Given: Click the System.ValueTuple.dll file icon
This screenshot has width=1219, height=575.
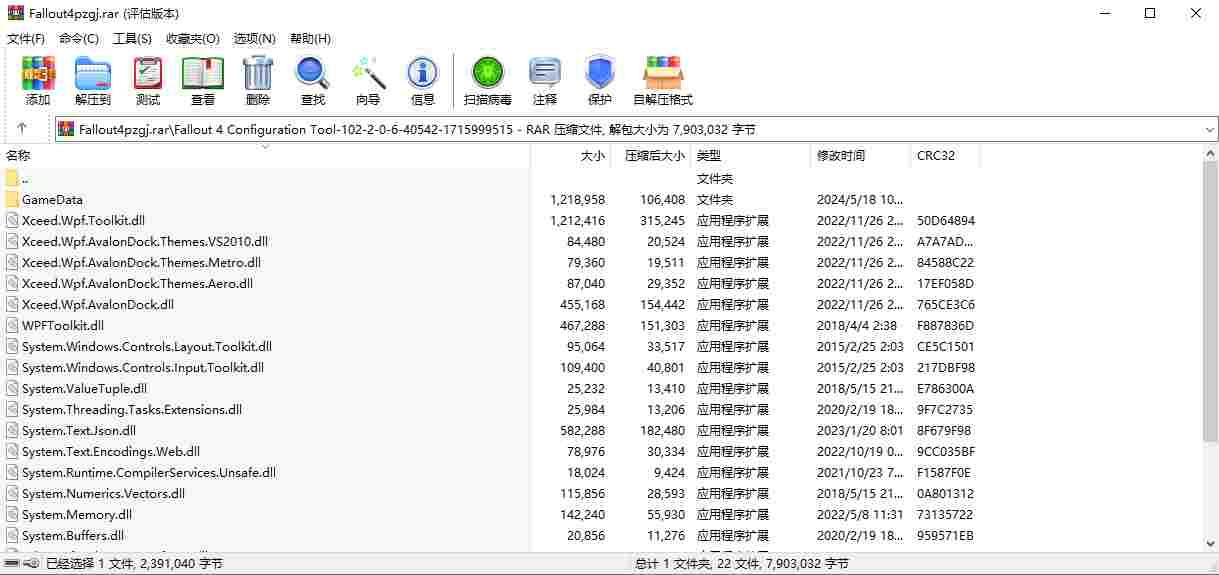Looking at the screenshot, I should coord(12,388).
